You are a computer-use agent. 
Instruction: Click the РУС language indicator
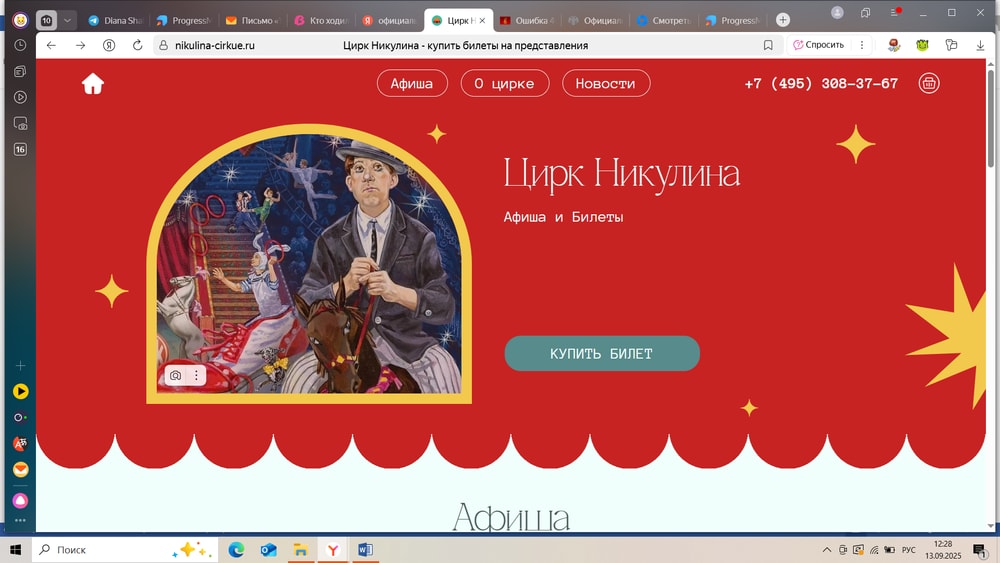pyautogui.click(x=909, y=550)
